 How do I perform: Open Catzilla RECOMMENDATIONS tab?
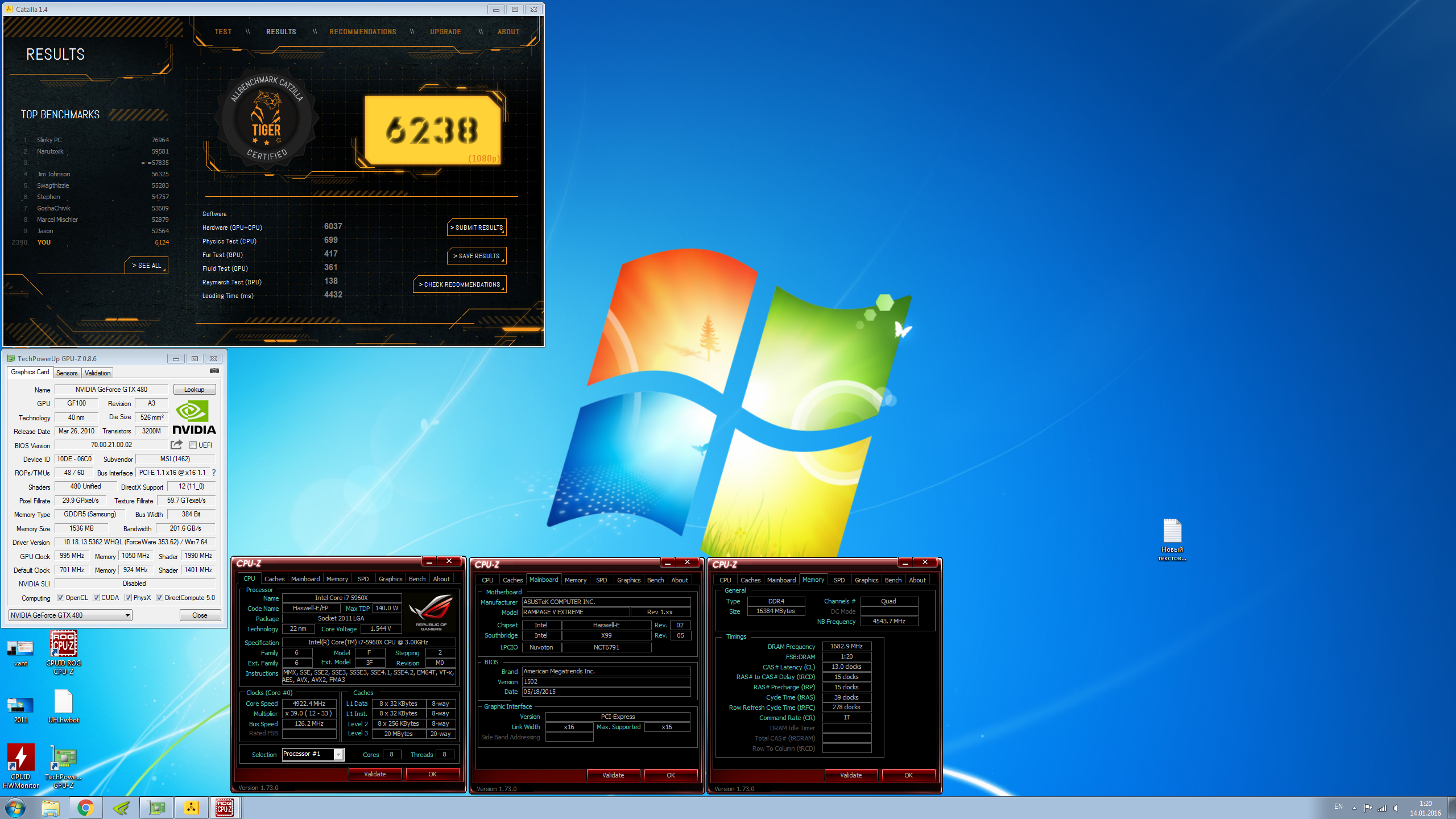pos(363,32)
